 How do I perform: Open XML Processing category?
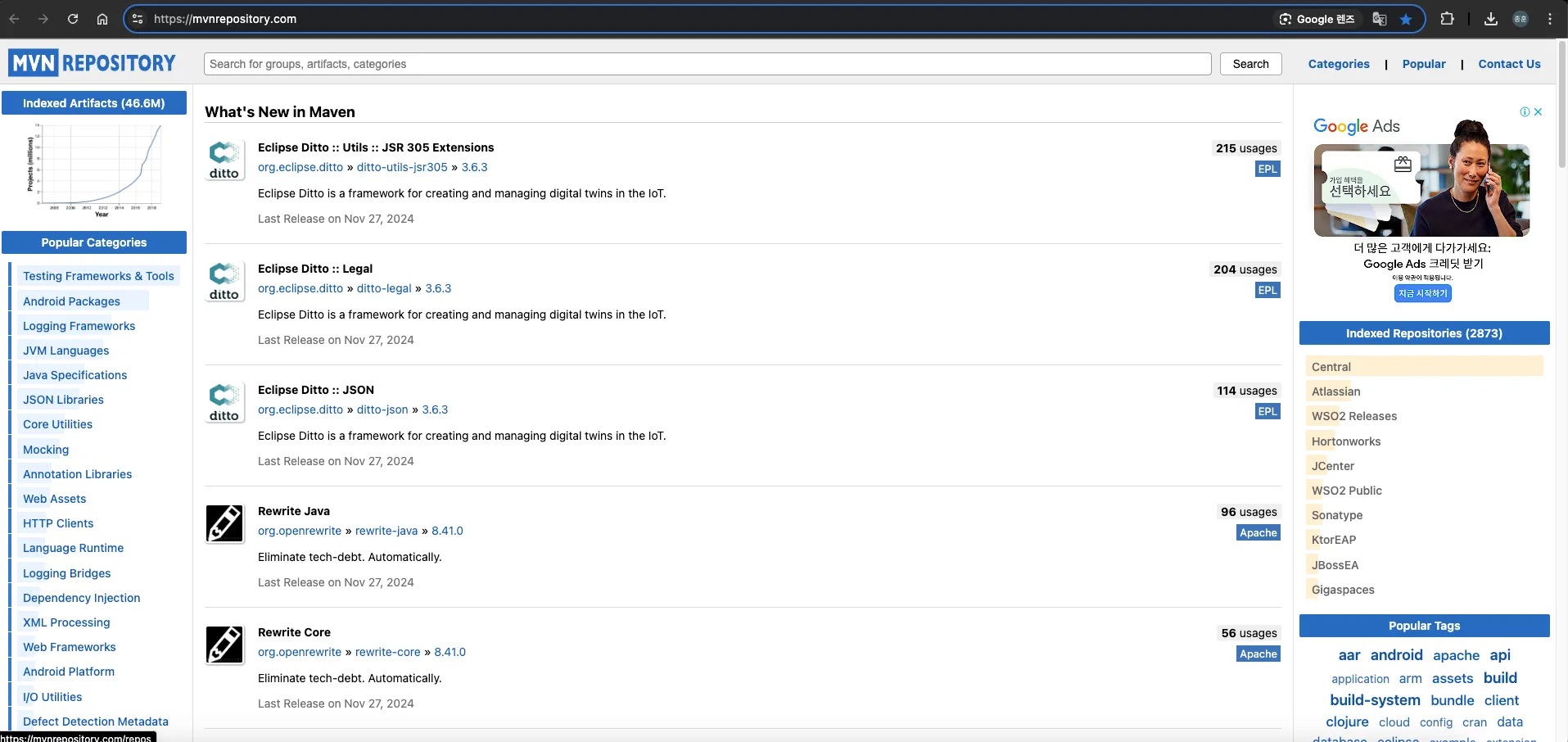(x=66, y=622)
